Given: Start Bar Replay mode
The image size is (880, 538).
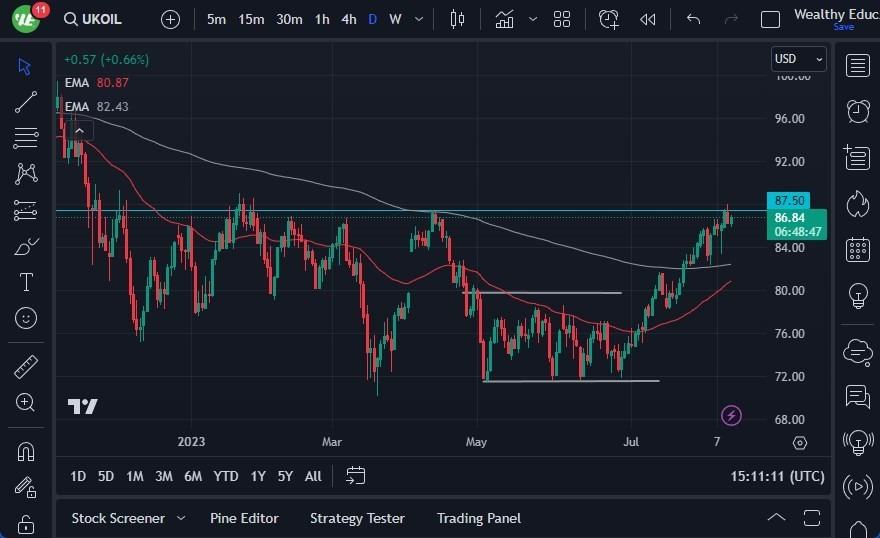Looking at the screenshot, I should coord(647,19).
